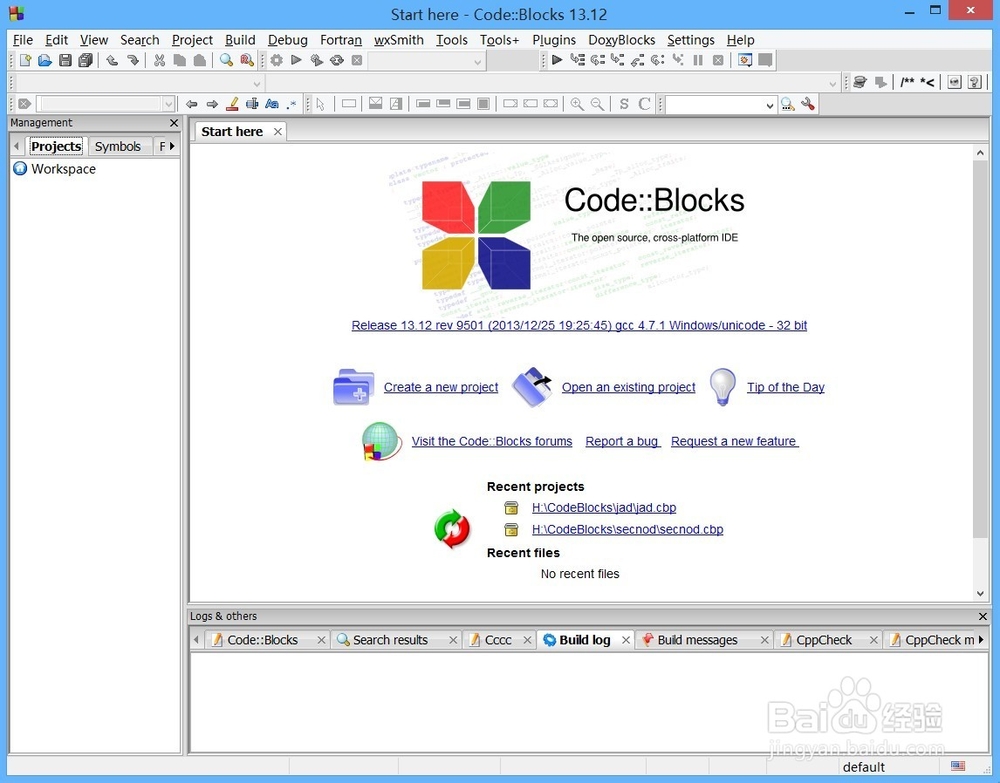Viewport: 1000px width, 783px height.
Task: Click Request a new feature link
Action: [734, 441]
